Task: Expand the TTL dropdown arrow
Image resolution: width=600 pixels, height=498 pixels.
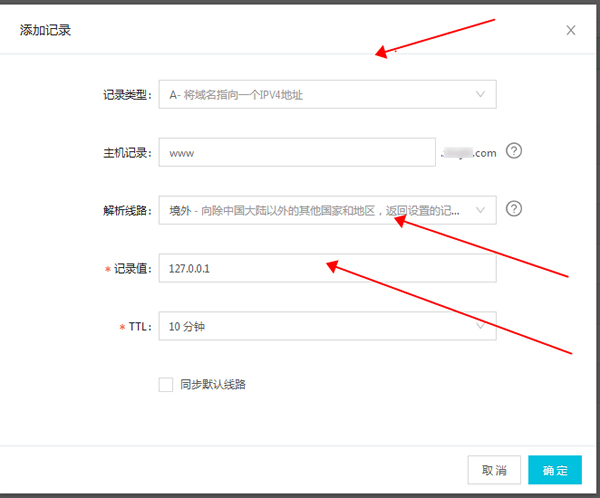Action: 481,325
